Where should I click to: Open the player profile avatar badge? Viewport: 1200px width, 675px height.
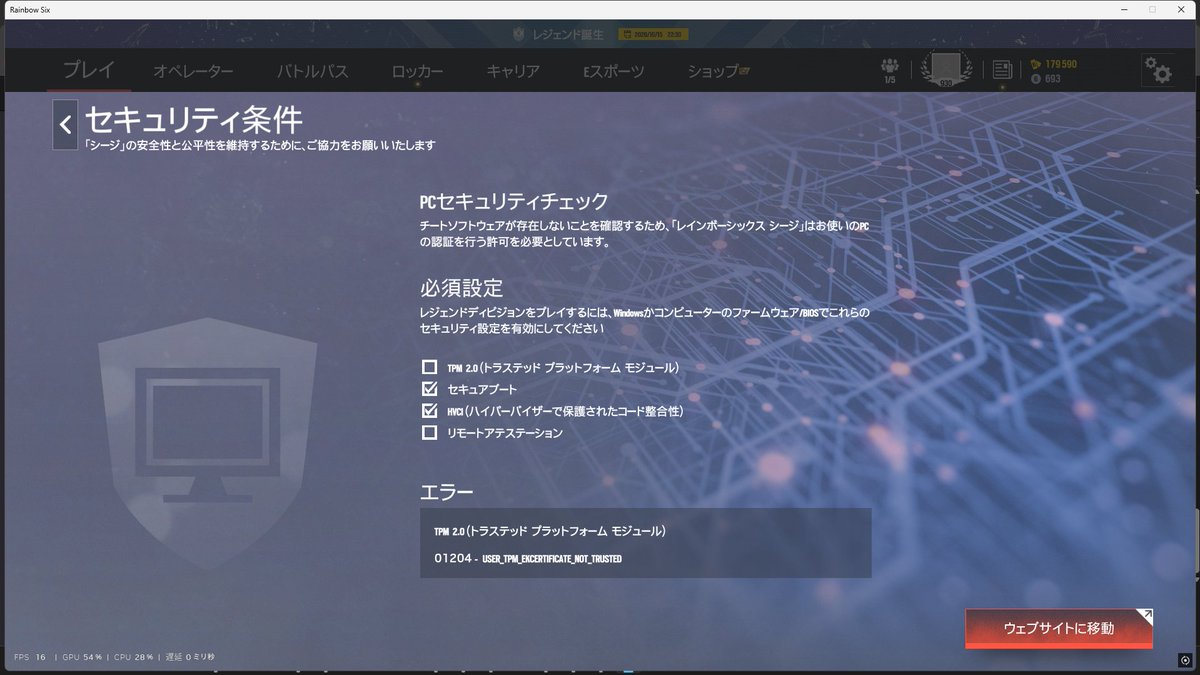point(946,69)
